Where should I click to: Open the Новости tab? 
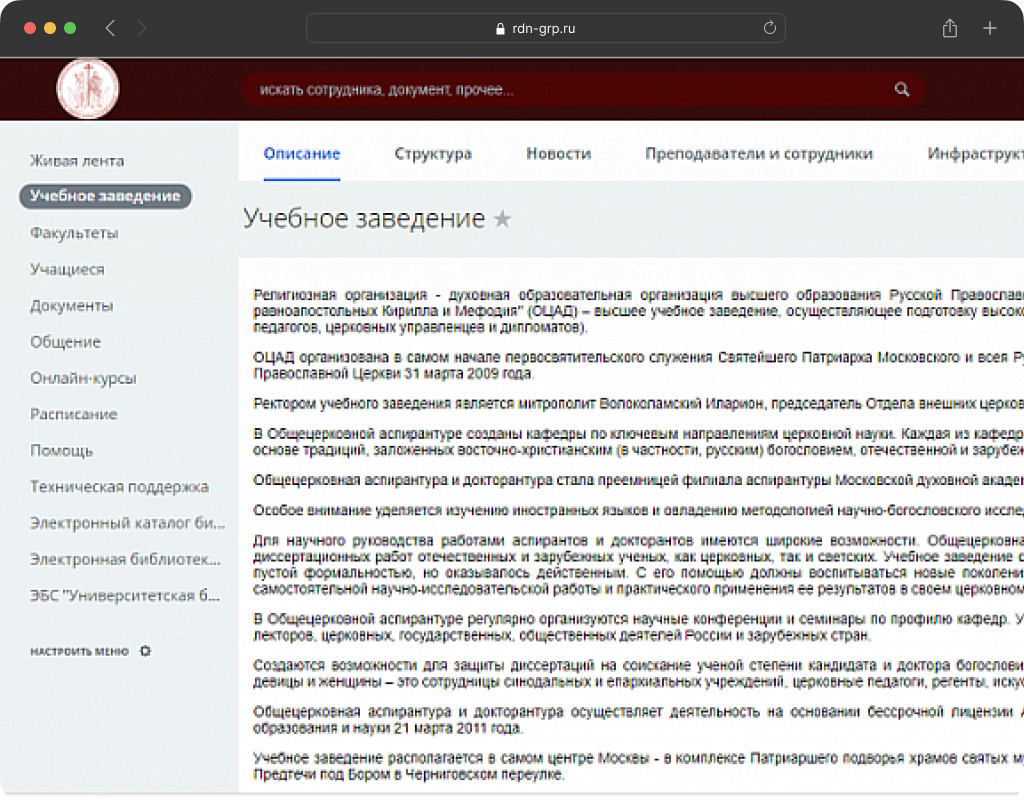558,154
